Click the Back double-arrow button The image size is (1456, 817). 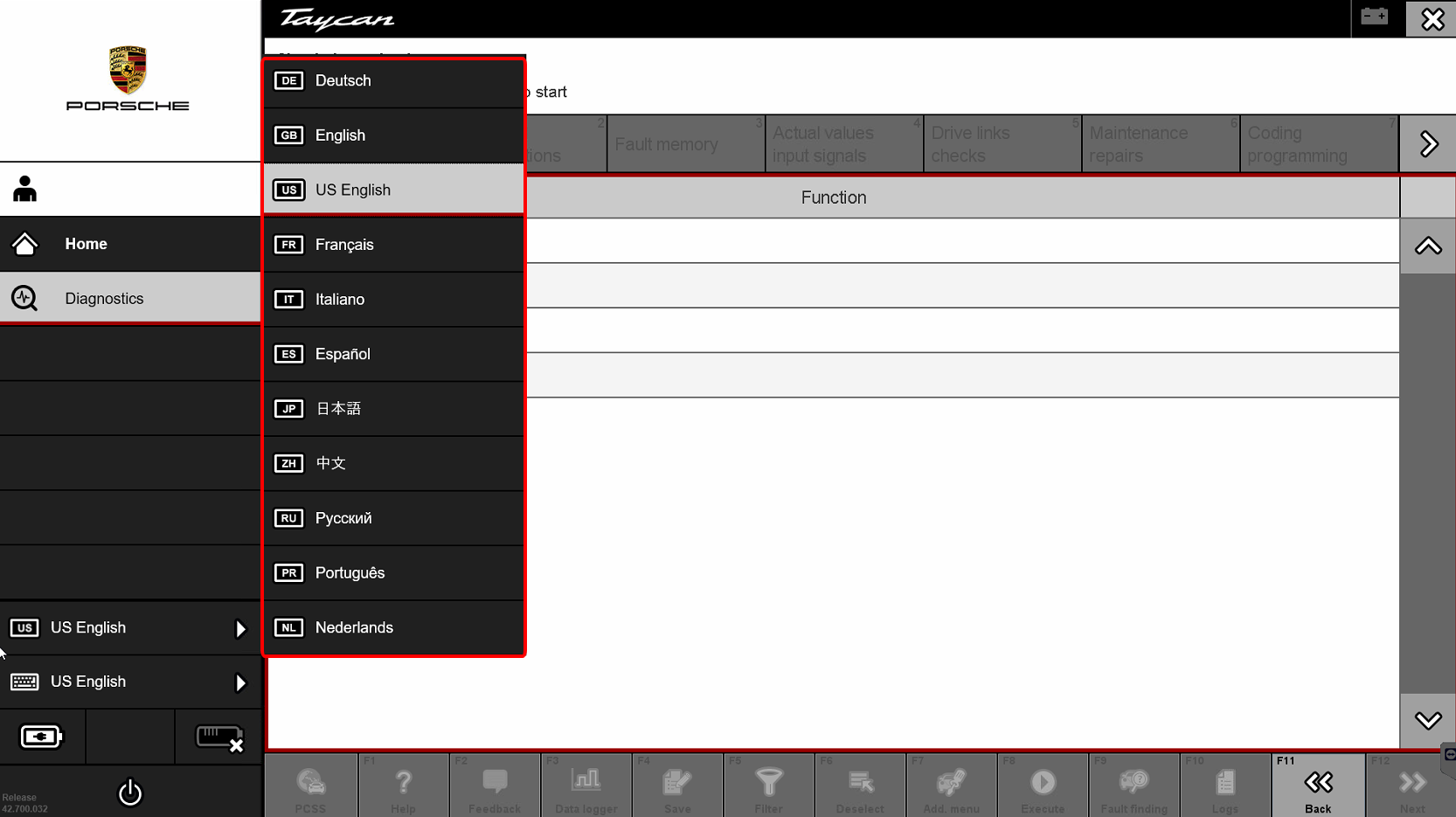pos(1317,786)
